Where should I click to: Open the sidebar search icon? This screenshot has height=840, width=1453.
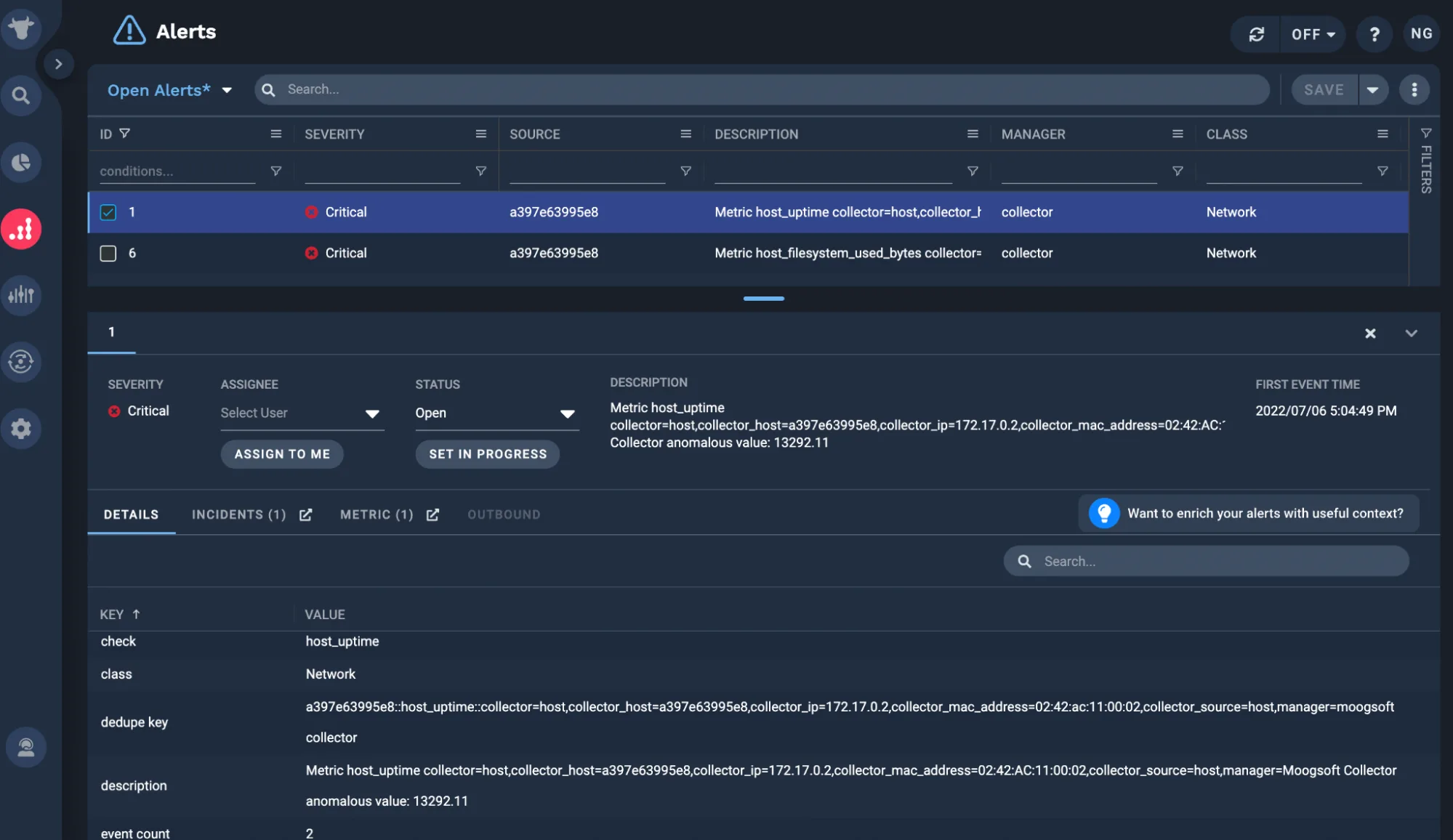21,95
